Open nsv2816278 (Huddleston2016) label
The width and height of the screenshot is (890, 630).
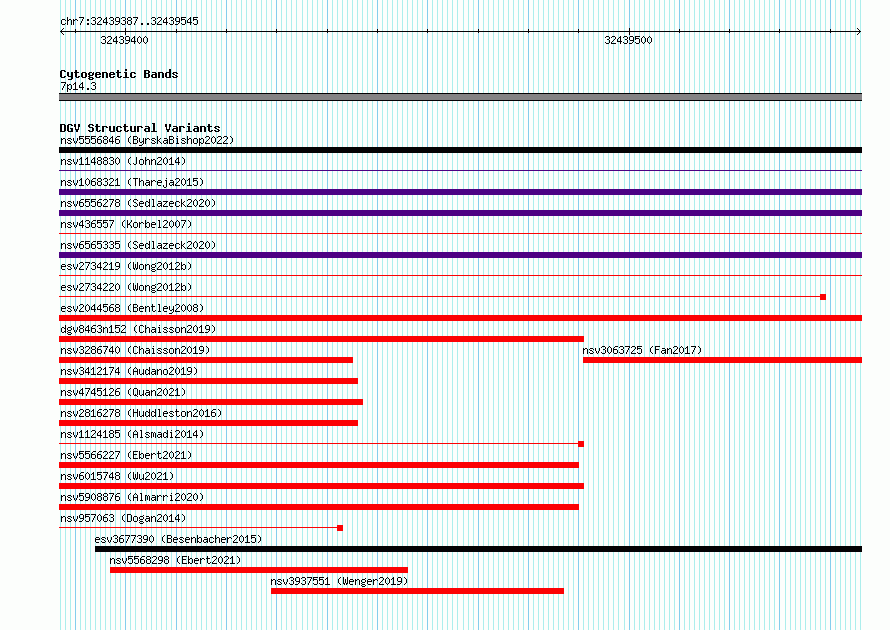coord(141,413)
